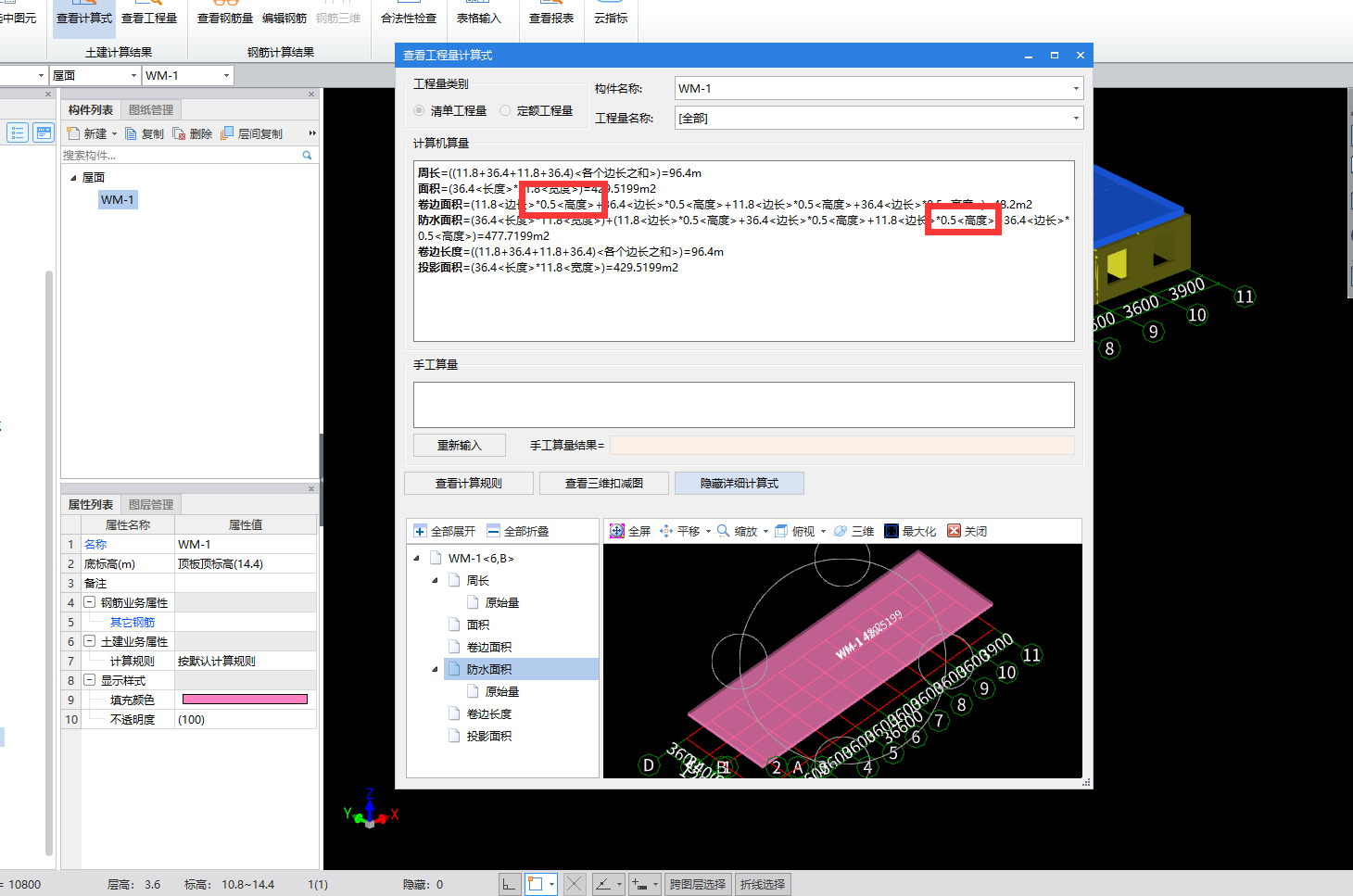Click 全部展开 expand all icon
The height and width of the screenshot is (896, 1353).
(x=420, y=531)
